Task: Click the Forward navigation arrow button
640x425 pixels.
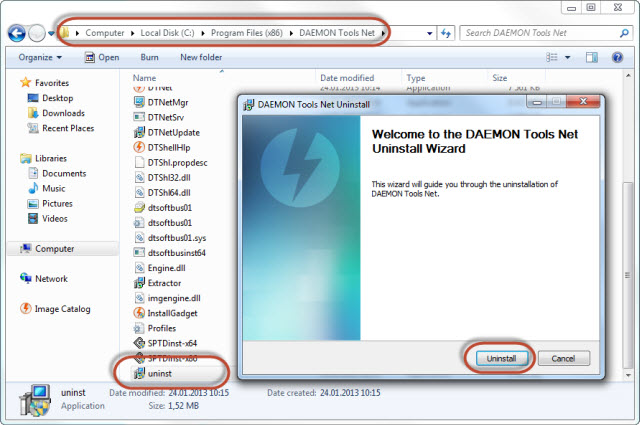Action: coord(37,33)
